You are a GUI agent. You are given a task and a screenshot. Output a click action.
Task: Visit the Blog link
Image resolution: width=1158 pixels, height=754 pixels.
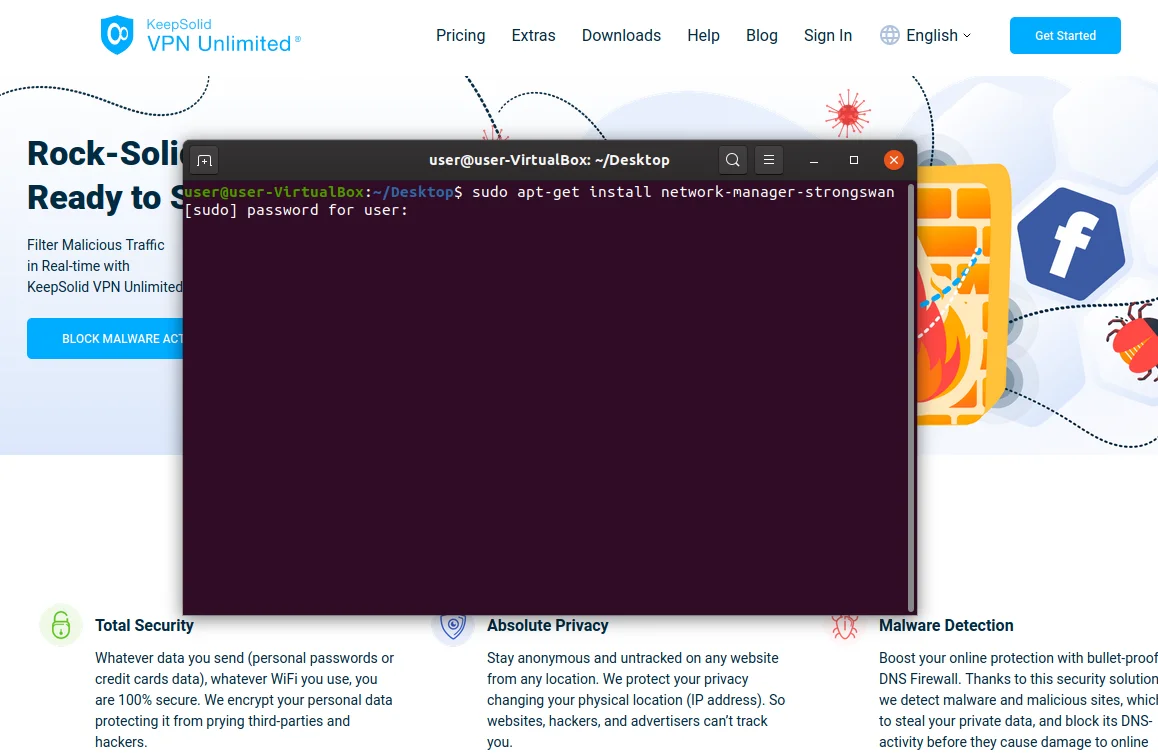[x=761, y=35]
